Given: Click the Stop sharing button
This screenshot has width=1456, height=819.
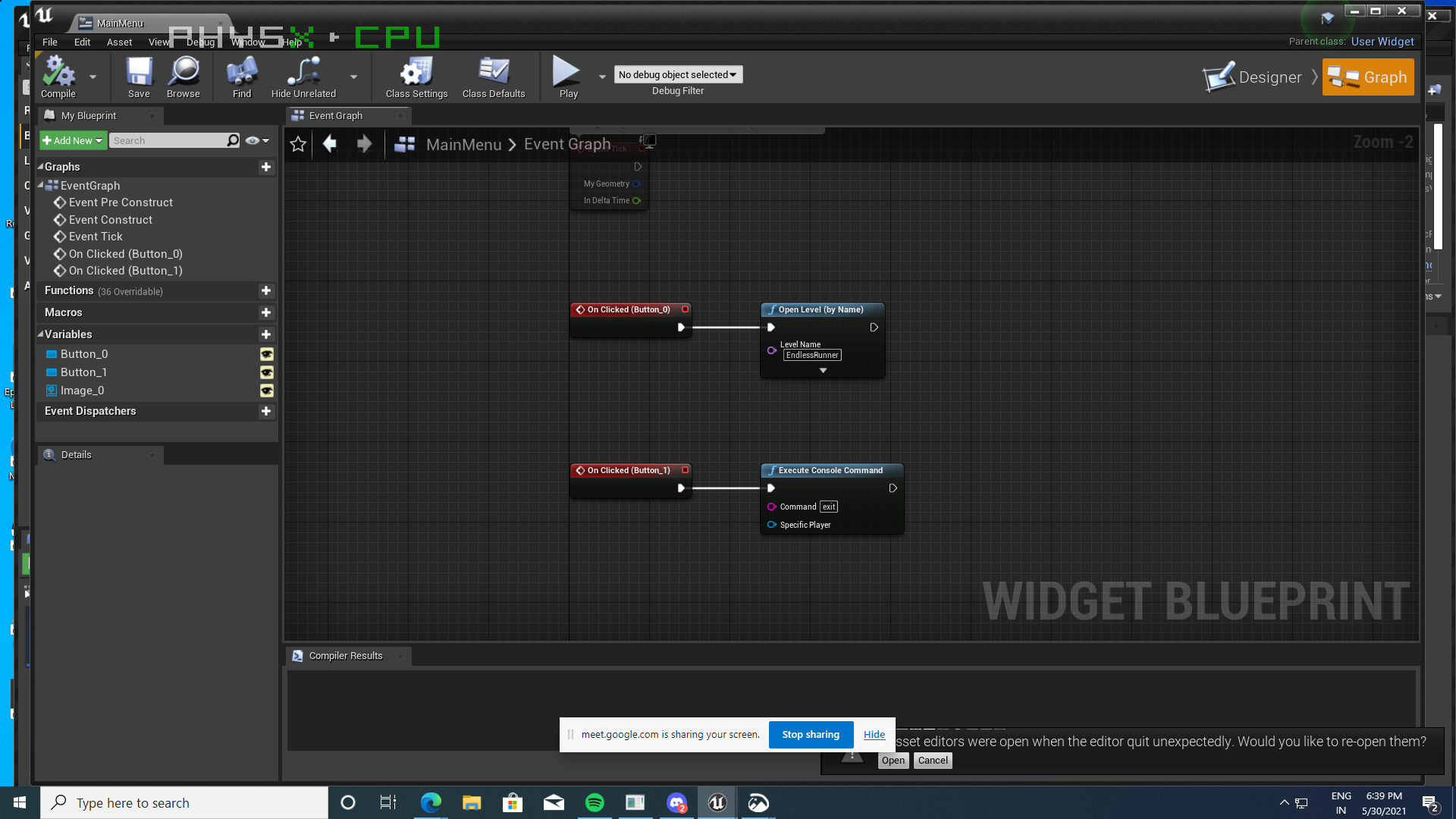Looking at the screenshot, I should click(x=811, y=734).
